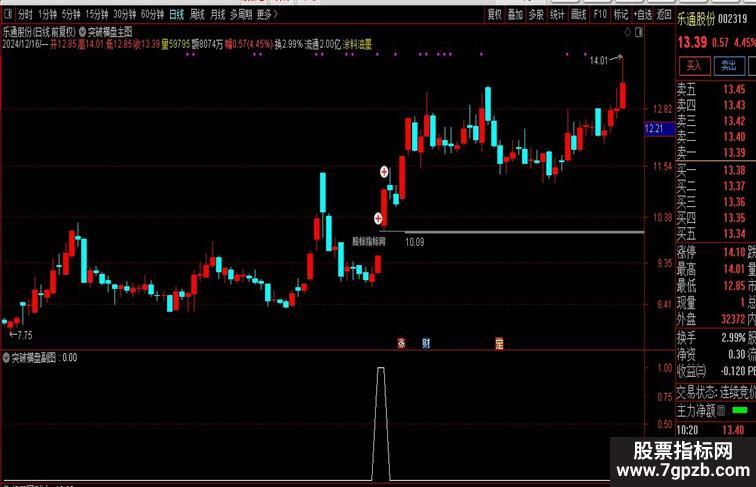Click the 10:20 trade tick row
The width and height of the screenshot is (756, 487).
tap(716, 430)
